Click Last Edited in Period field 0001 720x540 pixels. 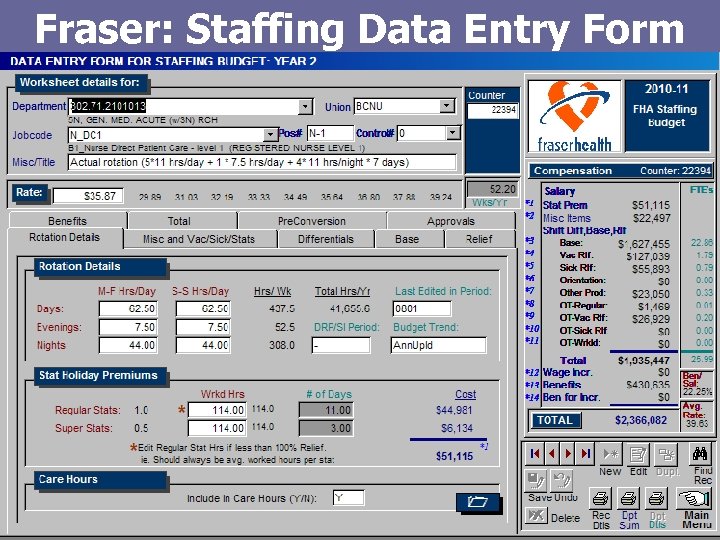422,309
